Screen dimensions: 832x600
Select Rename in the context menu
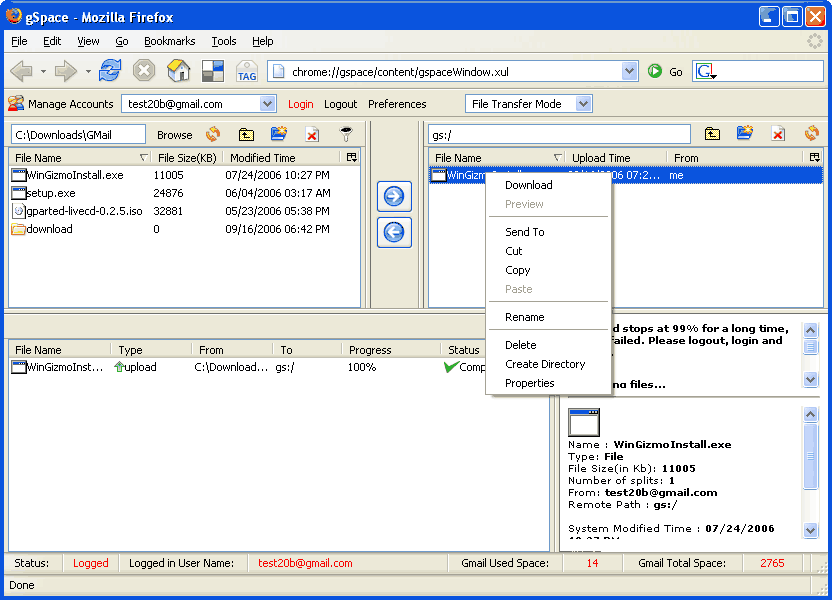click(548, 317)
